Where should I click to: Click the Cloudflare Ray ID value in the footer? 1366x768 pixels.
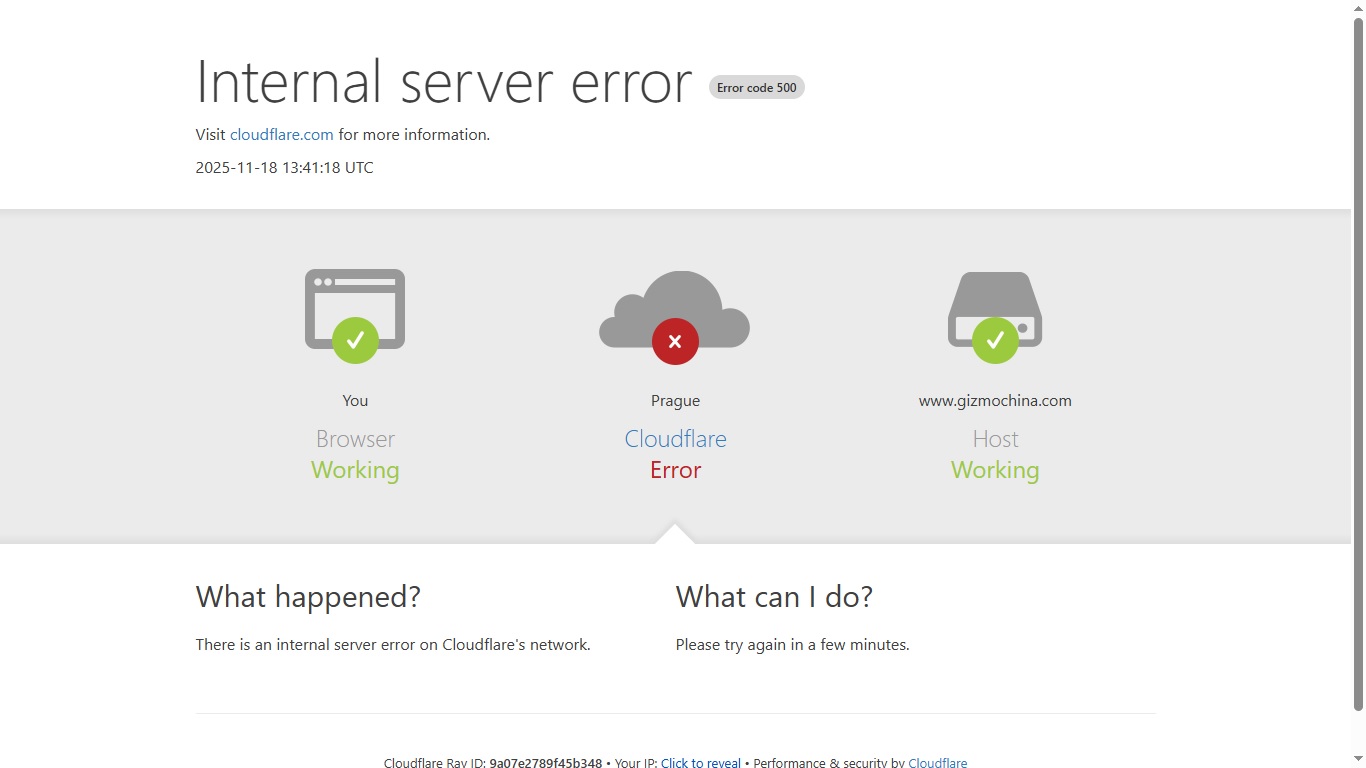pyautogui.click(x=545, y=763)
